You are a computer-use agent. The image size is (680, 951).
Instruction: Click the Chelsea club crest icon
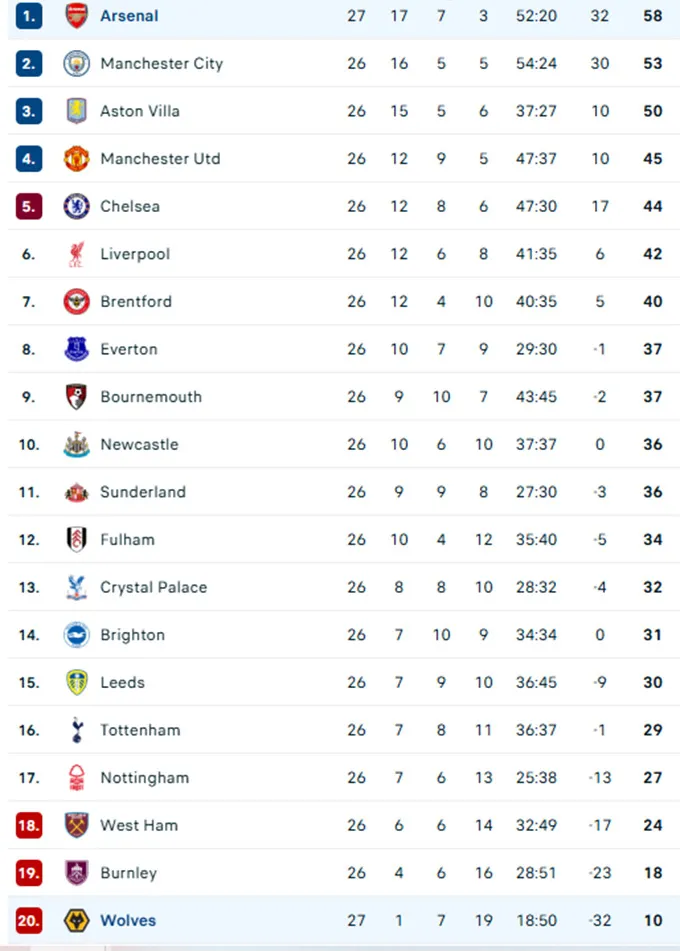[76, 207]
